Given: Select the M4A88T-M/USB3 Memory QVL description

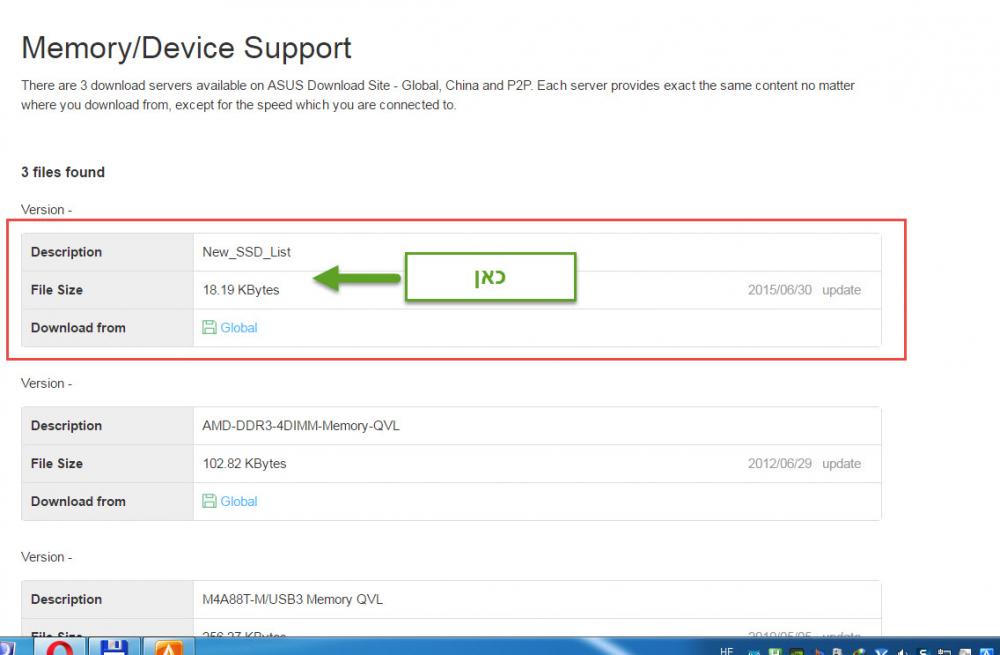Looking at the screenshot, I should 292,600.
